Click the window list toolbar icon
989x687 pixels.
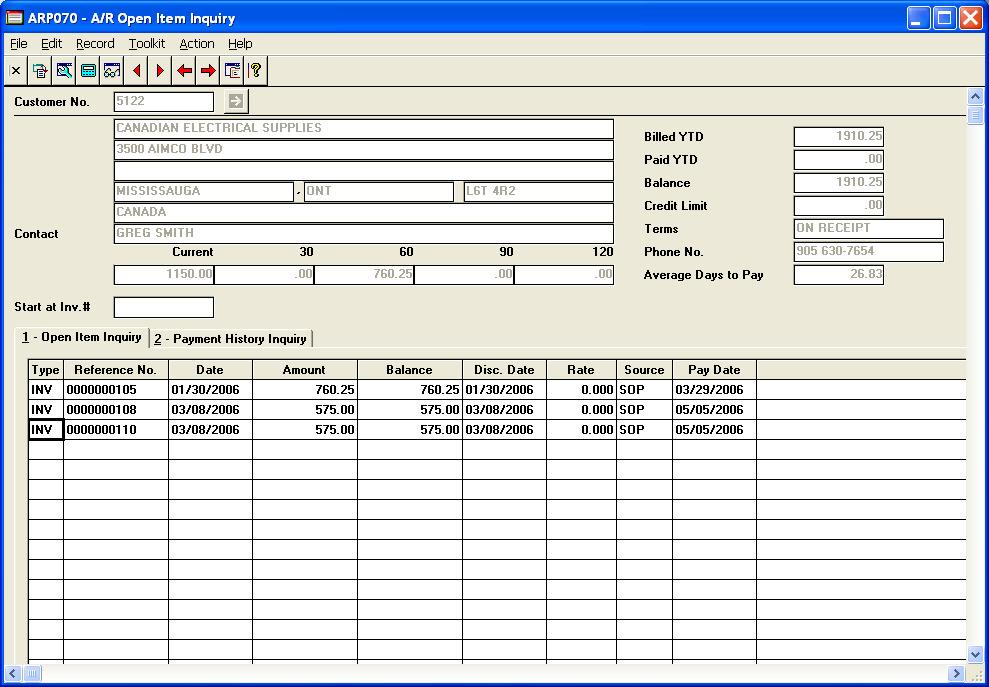tap(232, 71)
